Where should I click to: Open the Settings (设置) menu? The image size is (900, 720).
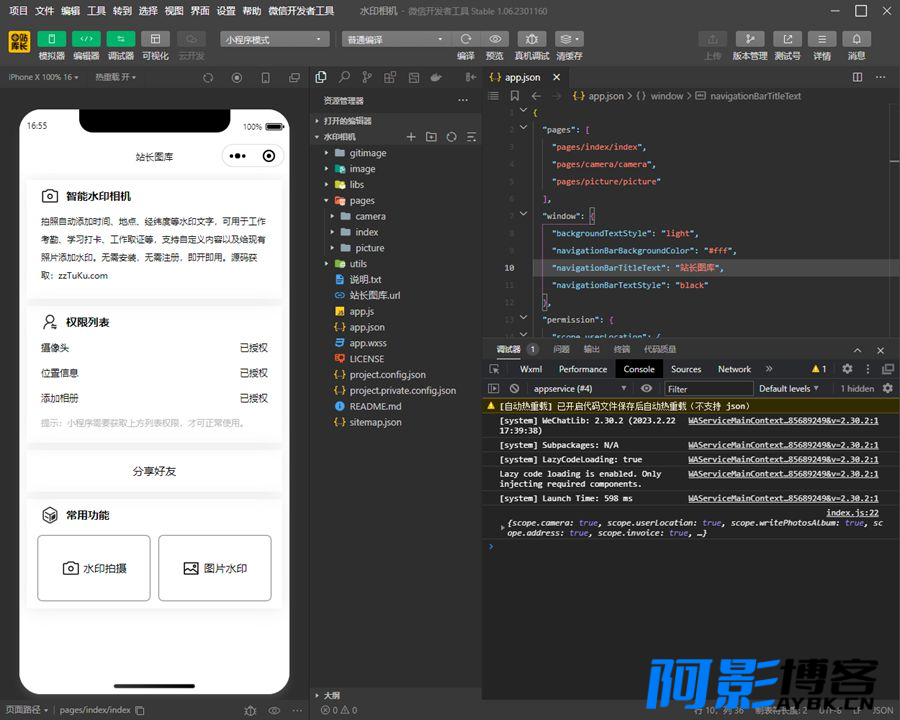coord(226,10)
